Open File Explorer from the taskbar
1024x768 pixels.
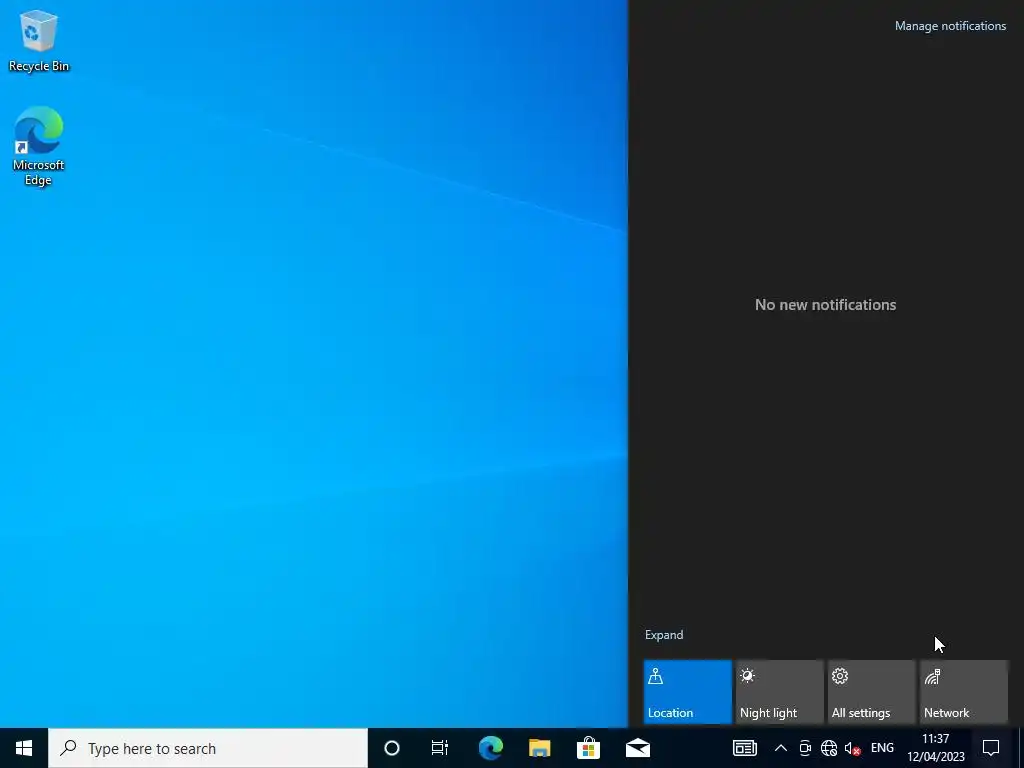pyautogui.click(x=539, y=748)
